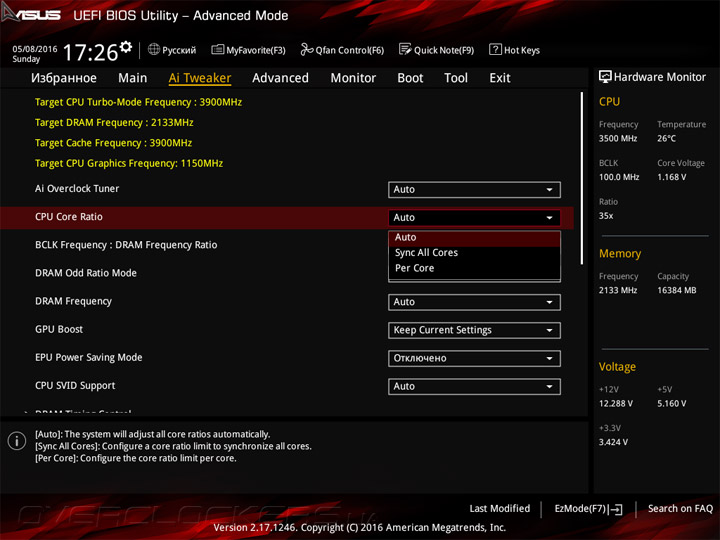Viewport: 720px width, 540px height.
Task: Open the GPU Boost dropdown
Action: 474,330
